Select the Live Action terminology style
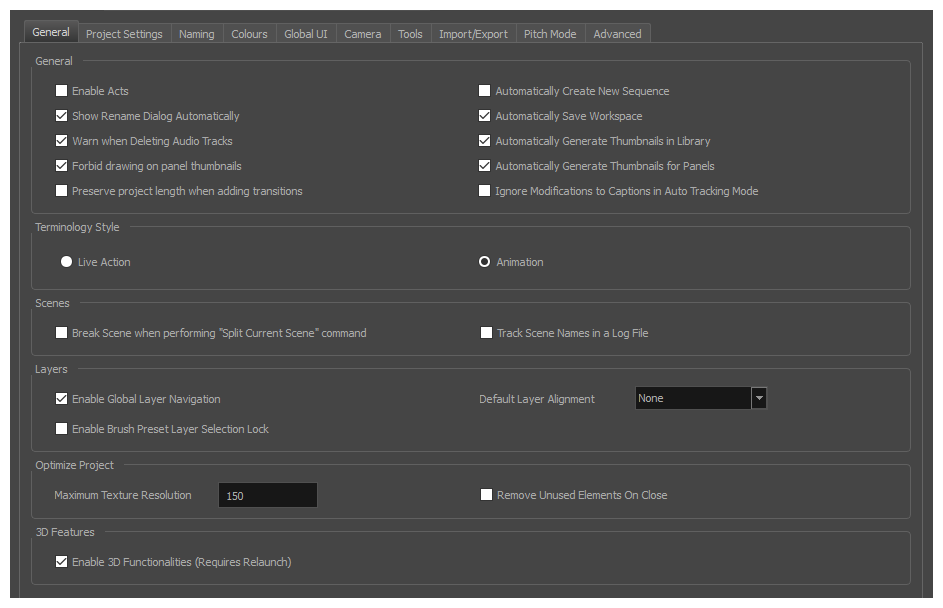Image resolution: width=943 pixels, height=608 pixels. 66,262
